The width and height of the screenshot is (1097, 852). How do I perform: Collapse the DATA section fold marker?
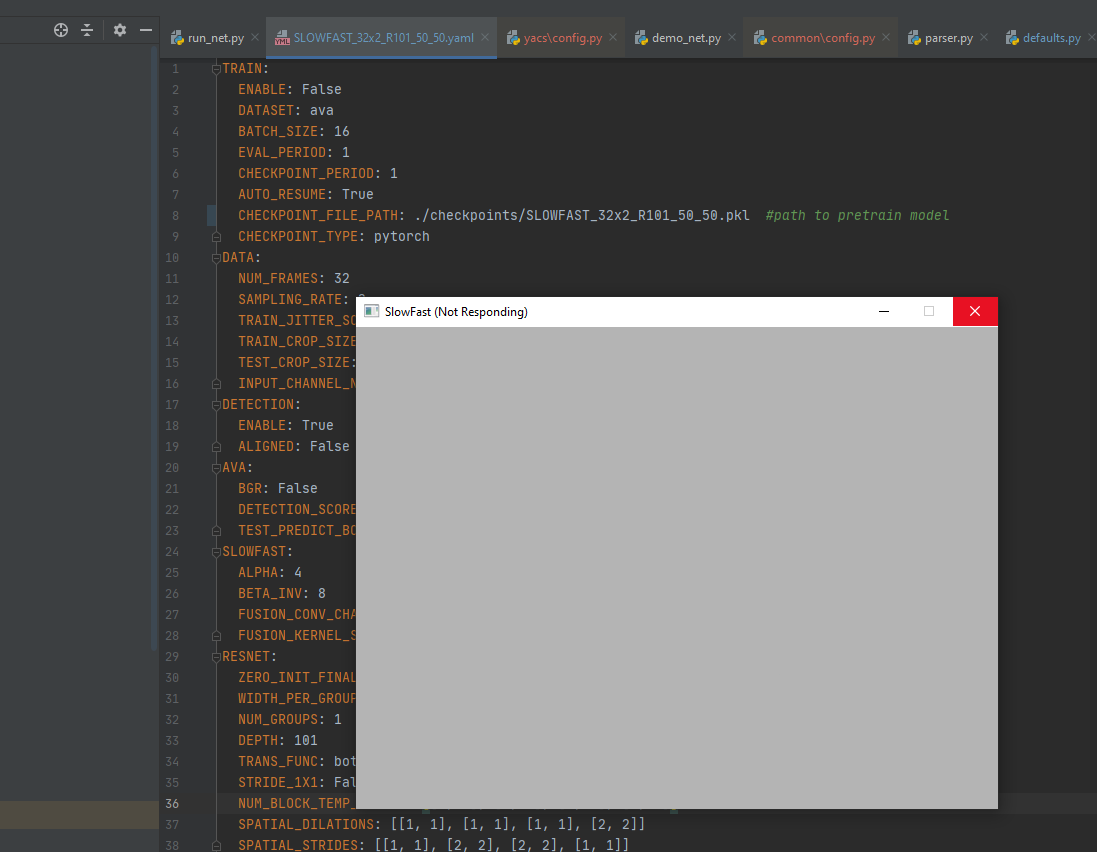coord(214,256)
